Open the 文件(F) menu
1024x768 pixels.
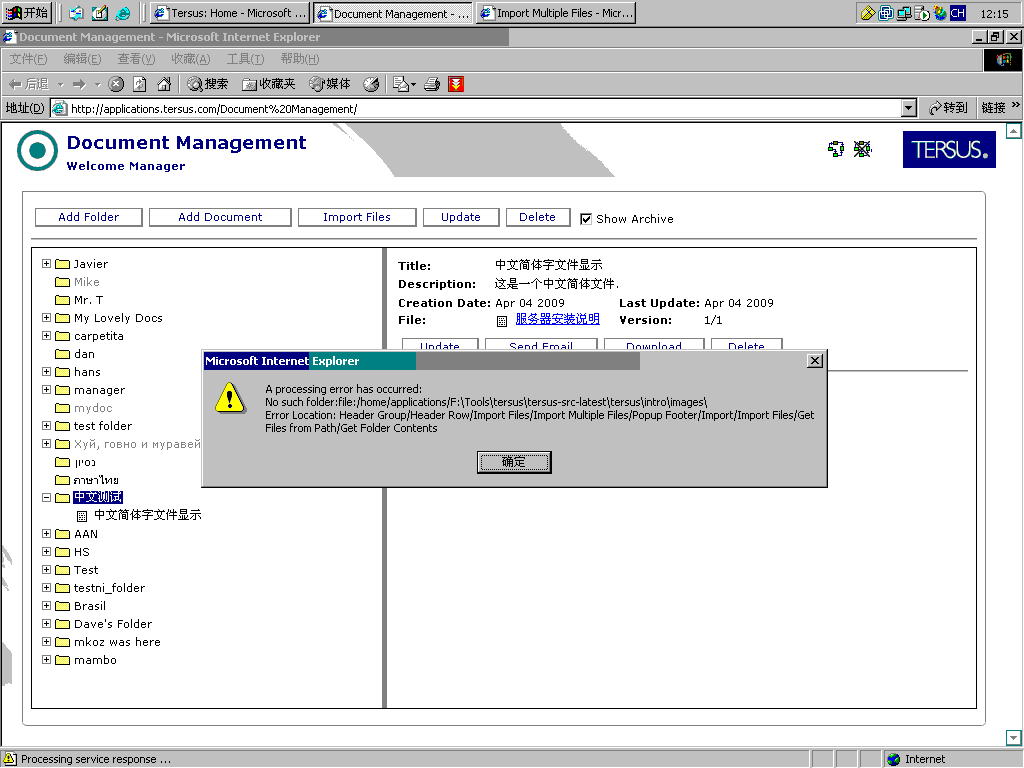[28, 59]
